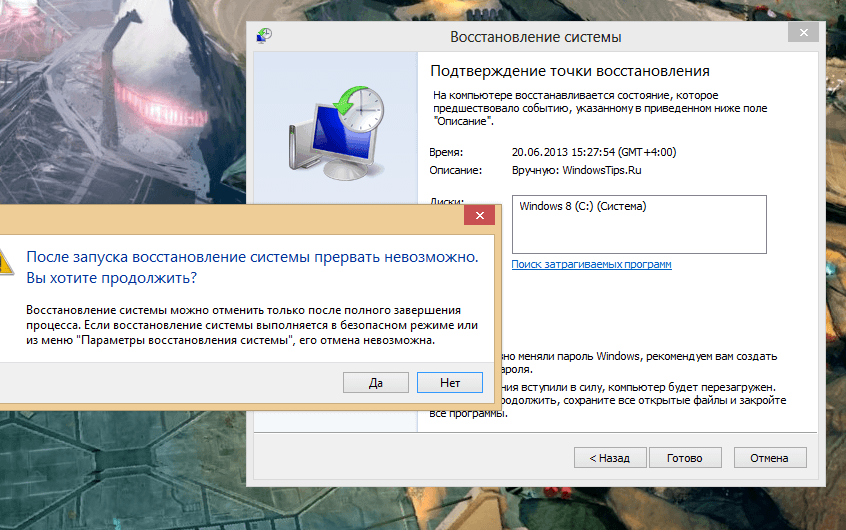Click the yellow warning icon in the dialog

pyautogui.click(x=6, y=262)
